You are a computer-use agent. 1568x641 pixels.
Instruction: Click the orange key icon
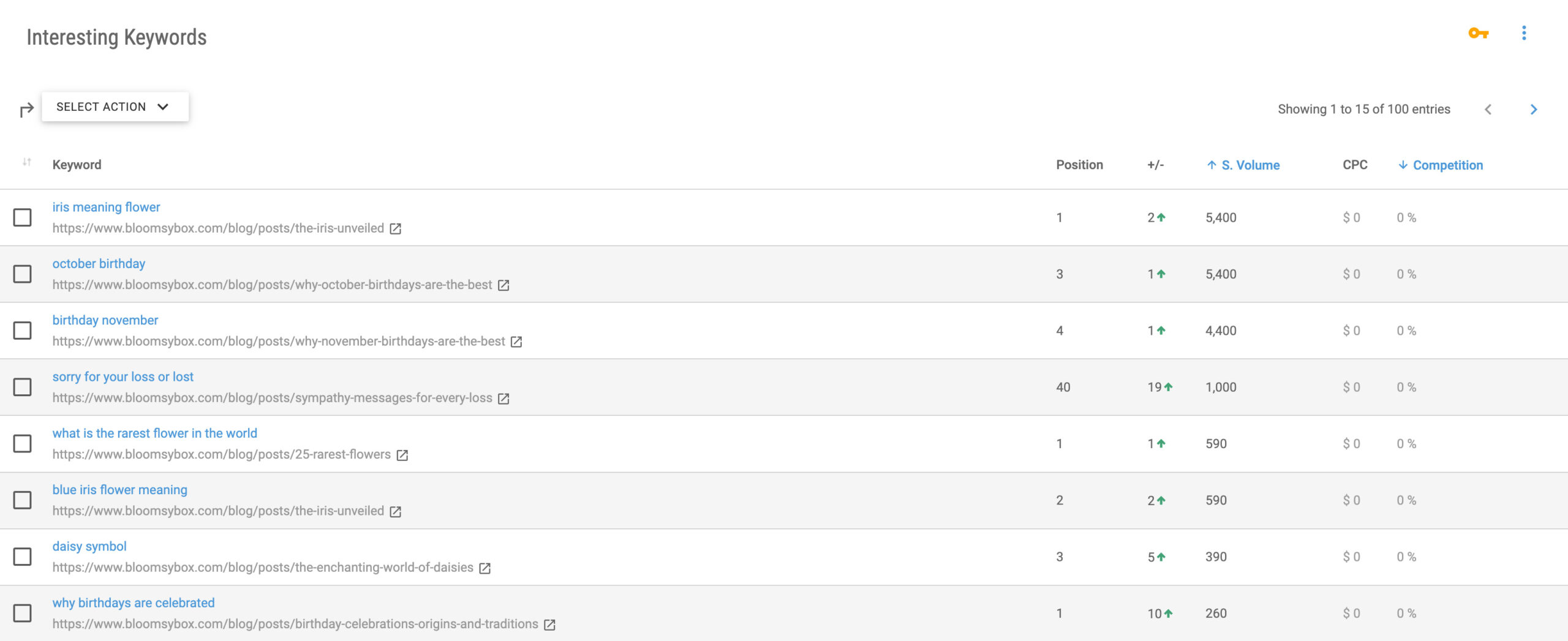[x=1478, y=33]
